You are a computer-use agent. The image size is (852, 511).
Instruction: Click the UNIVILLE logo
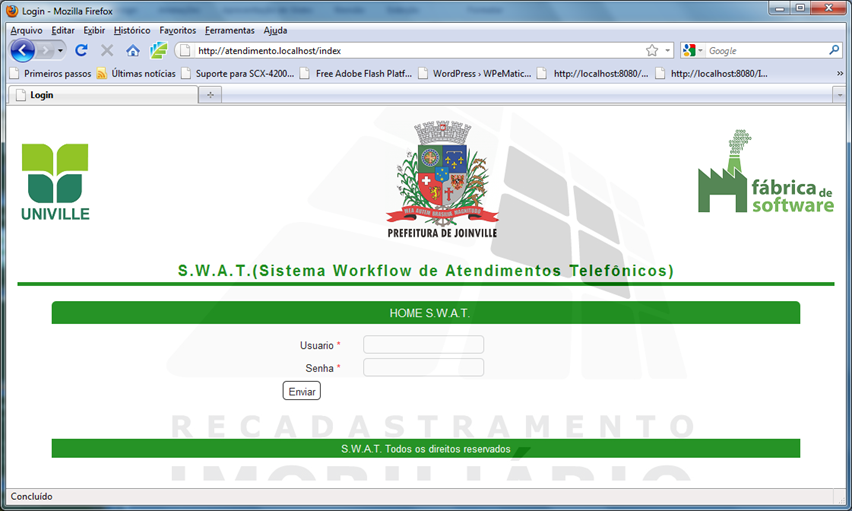(x=55, y=182)
